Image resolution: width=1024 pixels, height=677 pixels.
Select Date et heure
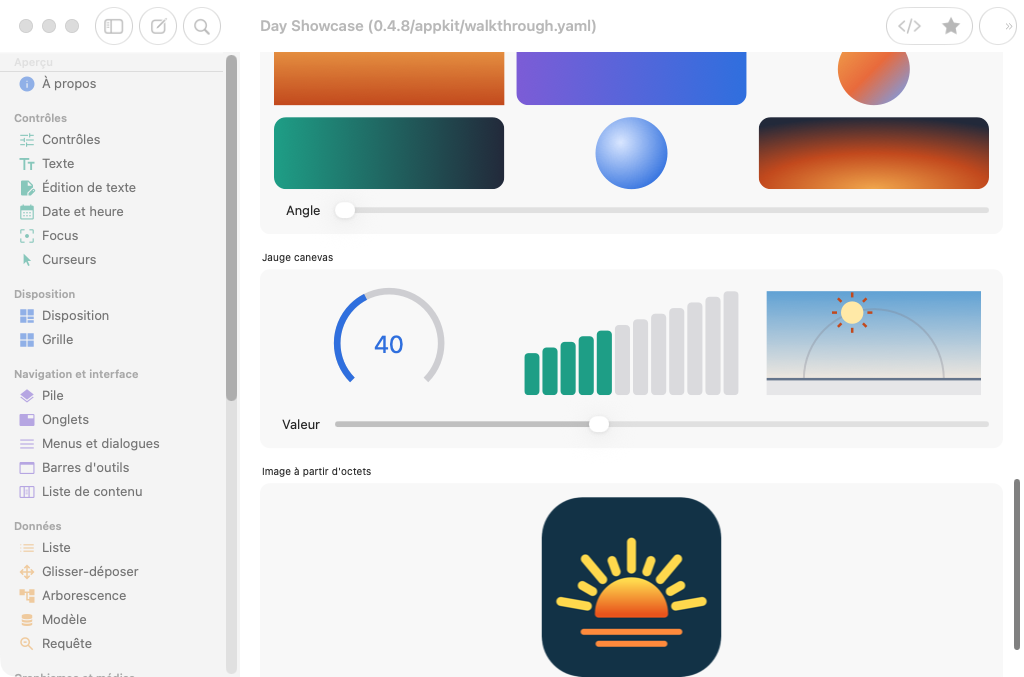tap(82, 212)
